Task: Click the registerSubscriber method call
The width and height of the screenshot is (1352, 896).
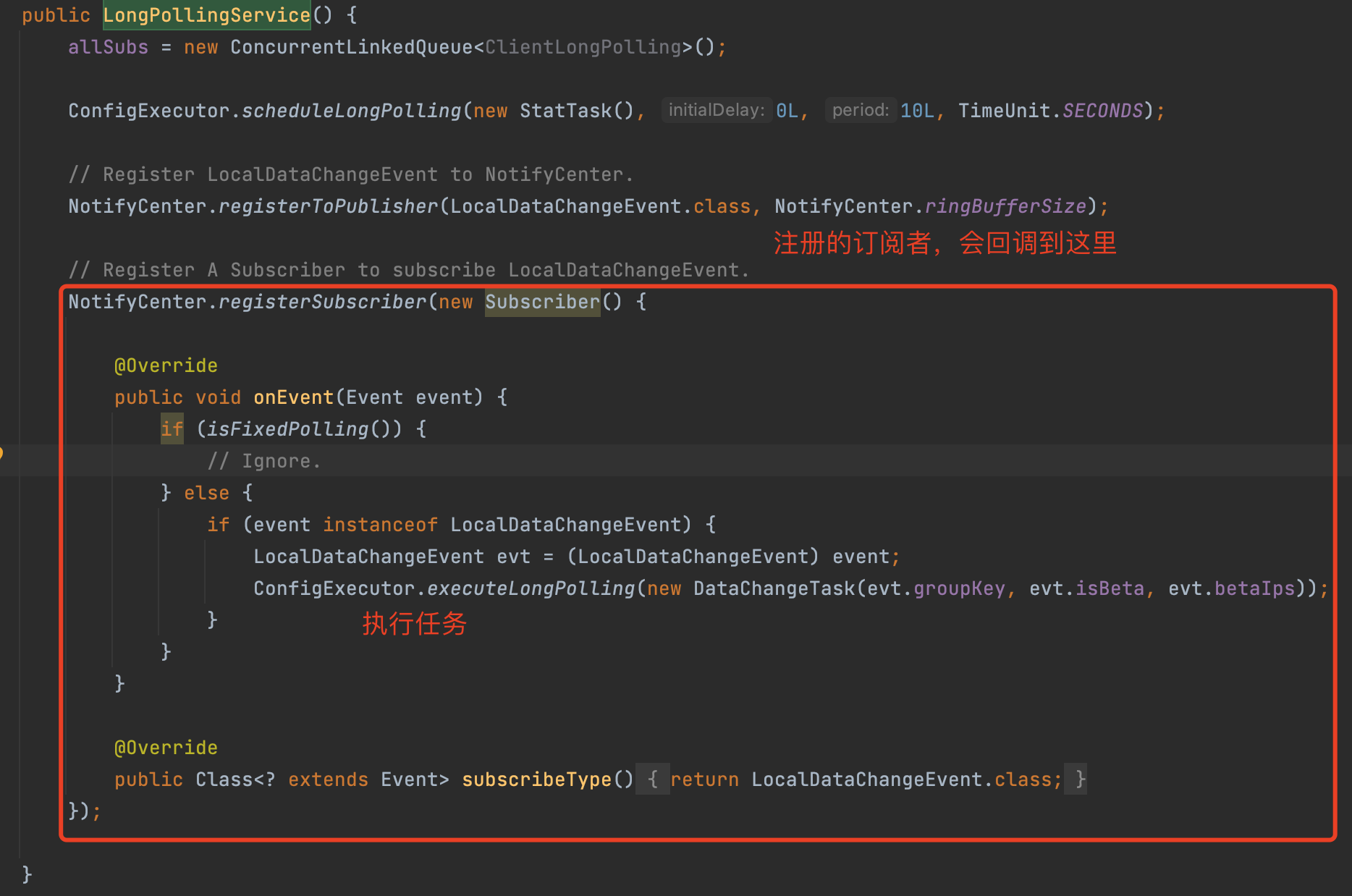Action: pos(322,302)
